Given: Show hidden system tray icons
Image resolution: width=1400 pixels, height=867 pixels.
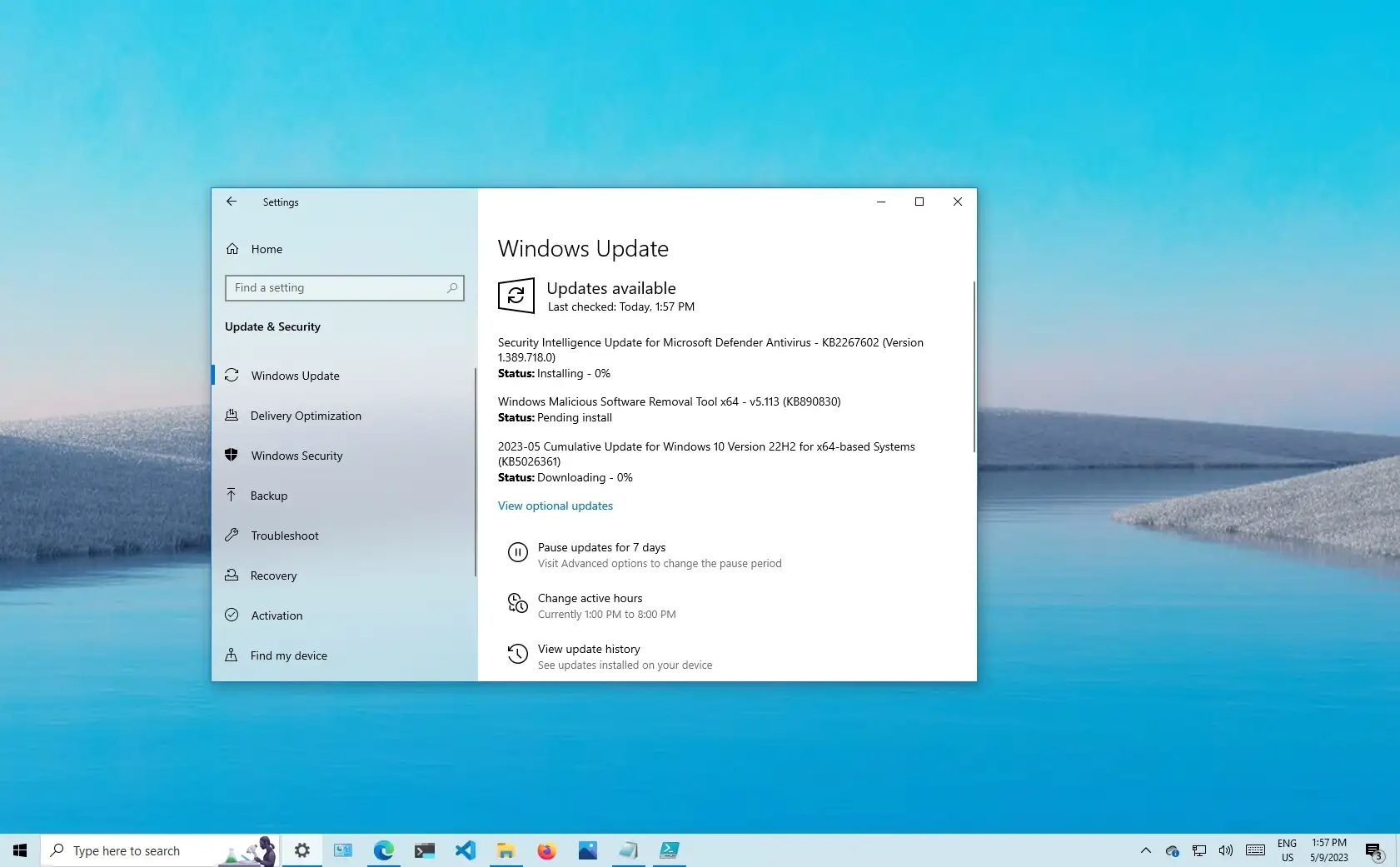Looking at the screenshot, I should (x=1146, y=850).
